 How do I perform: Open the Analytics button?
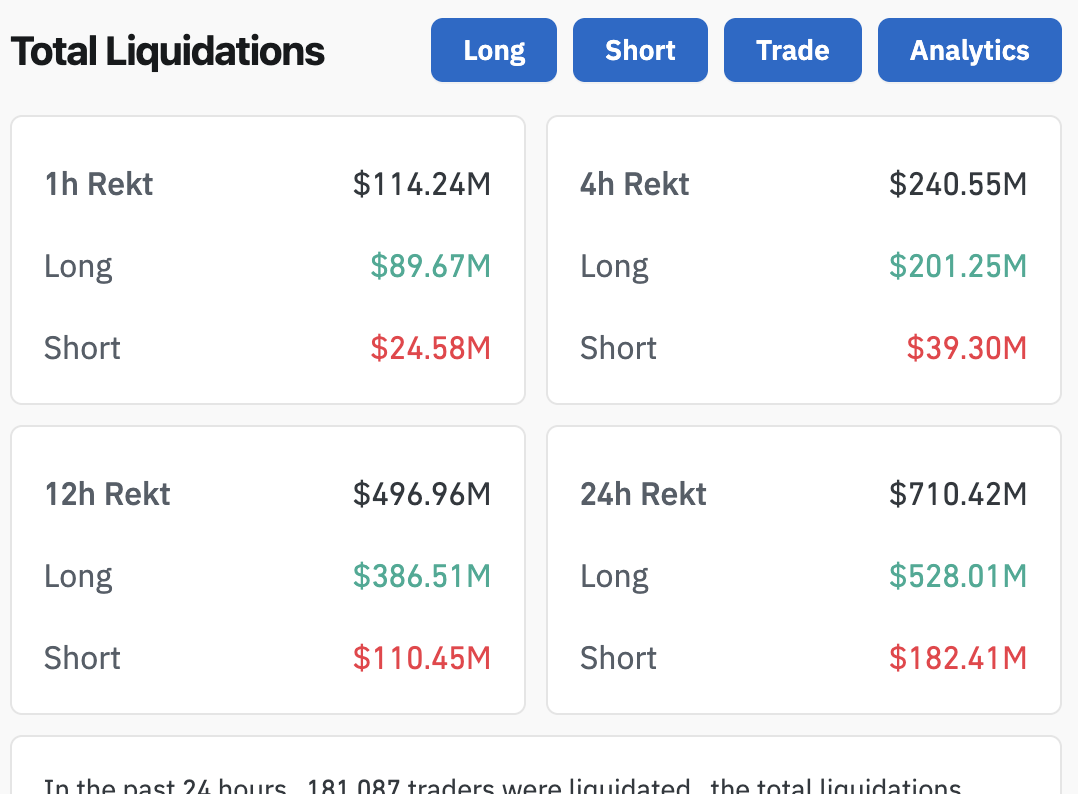click(x=969, y=50)
